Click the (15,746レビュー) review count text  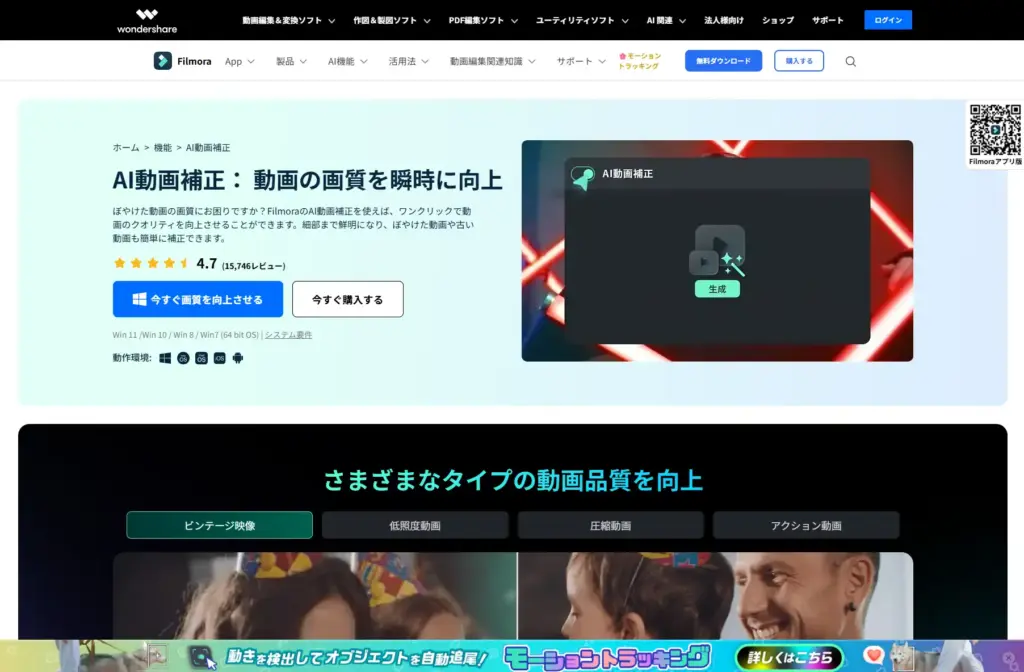[253, 266]
